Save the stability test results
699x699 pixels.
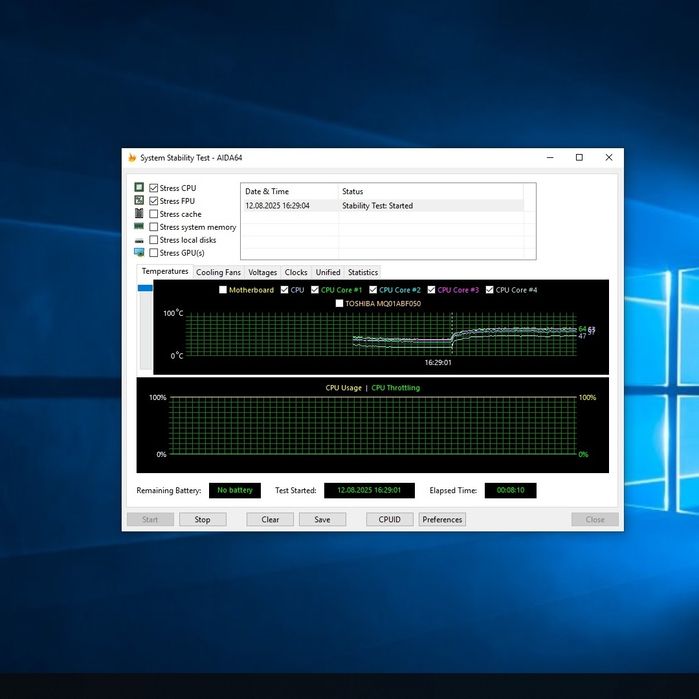322,519
